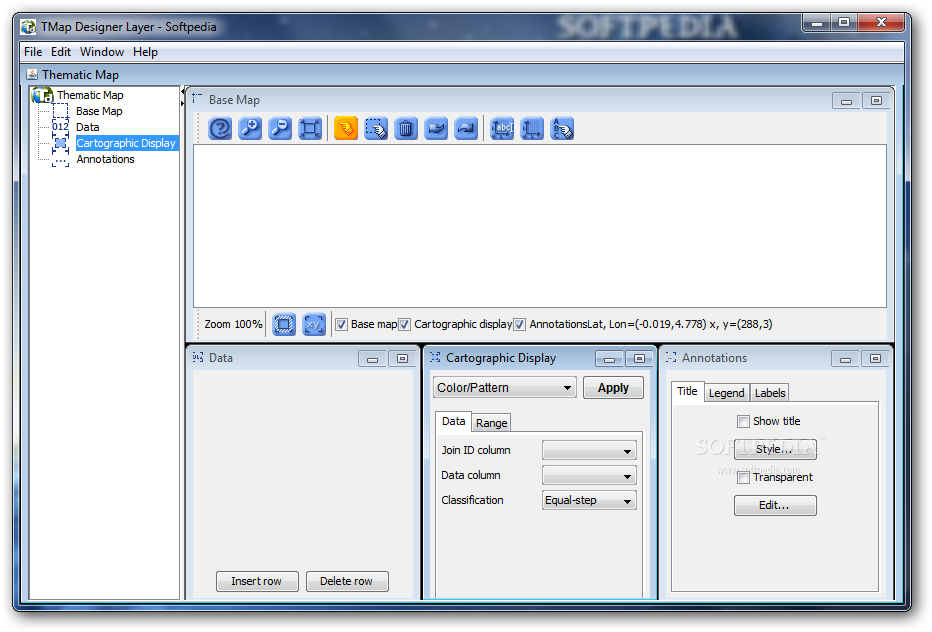Switch to the Range tab
The image size is (932, 632).
click(x=492, y=423)
